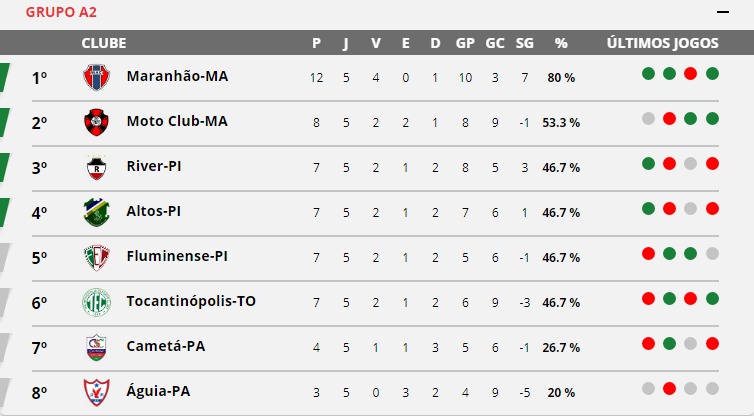
Task: Click the CLUBE column header
Action: [x=104, y=43]
